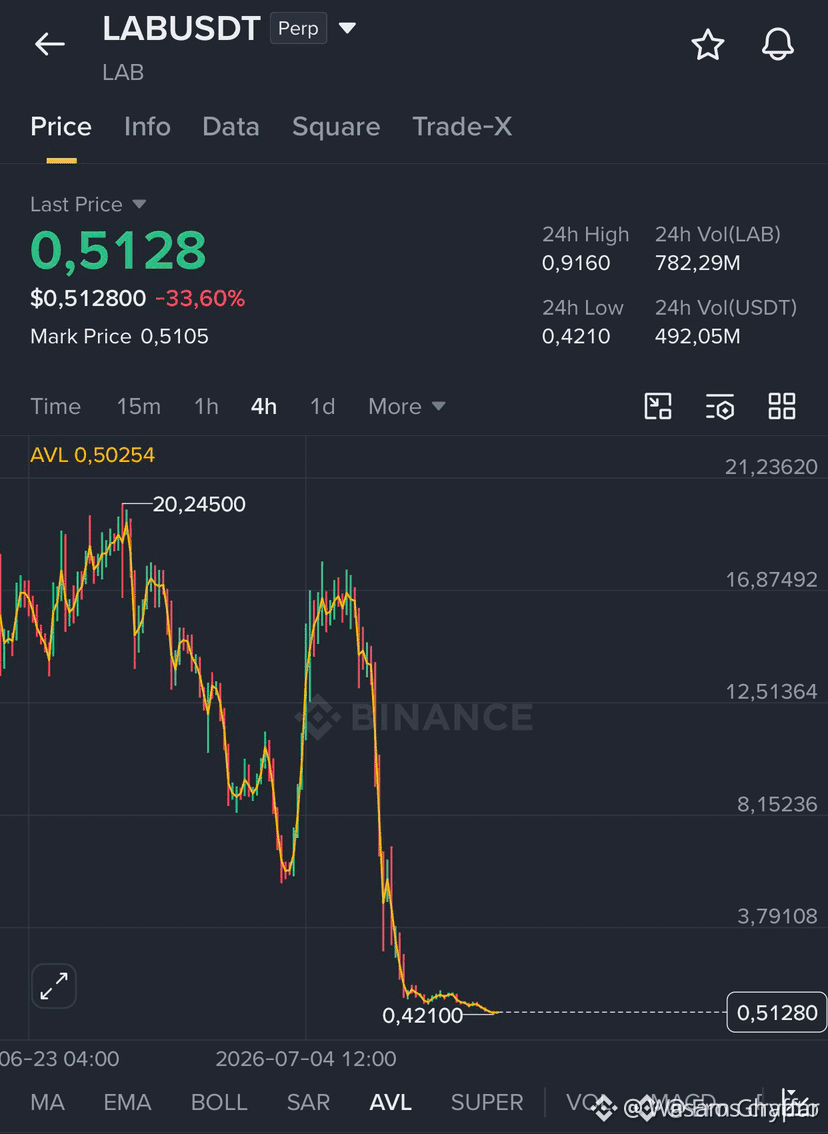Open the Square tab
The width and height of the screenshot is (828, 1134).
(x=336, y=127)
